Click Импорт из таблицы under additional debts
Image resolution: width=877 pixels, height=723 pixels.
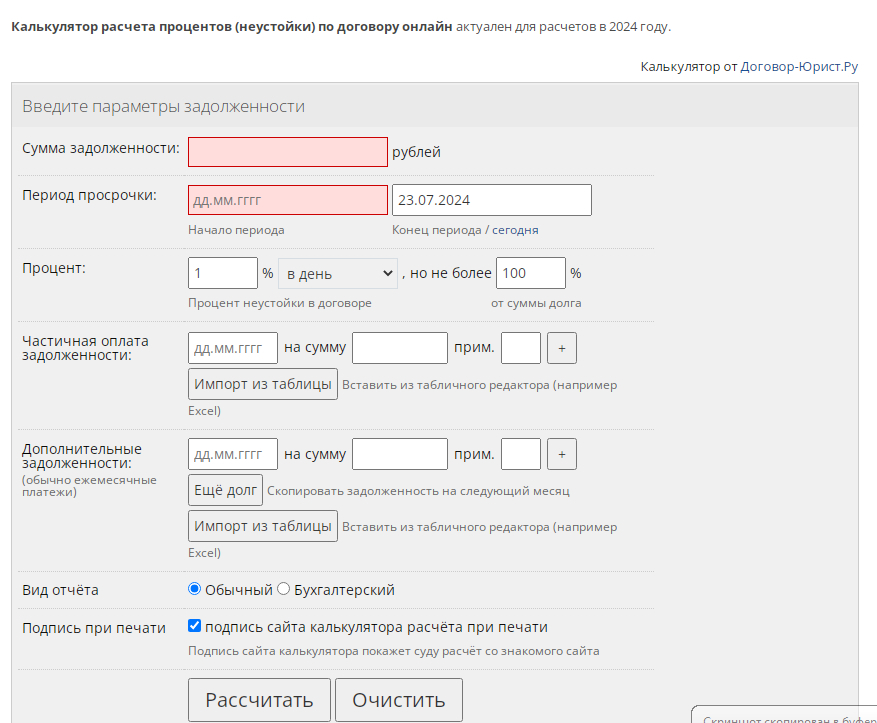click(263, 526)
